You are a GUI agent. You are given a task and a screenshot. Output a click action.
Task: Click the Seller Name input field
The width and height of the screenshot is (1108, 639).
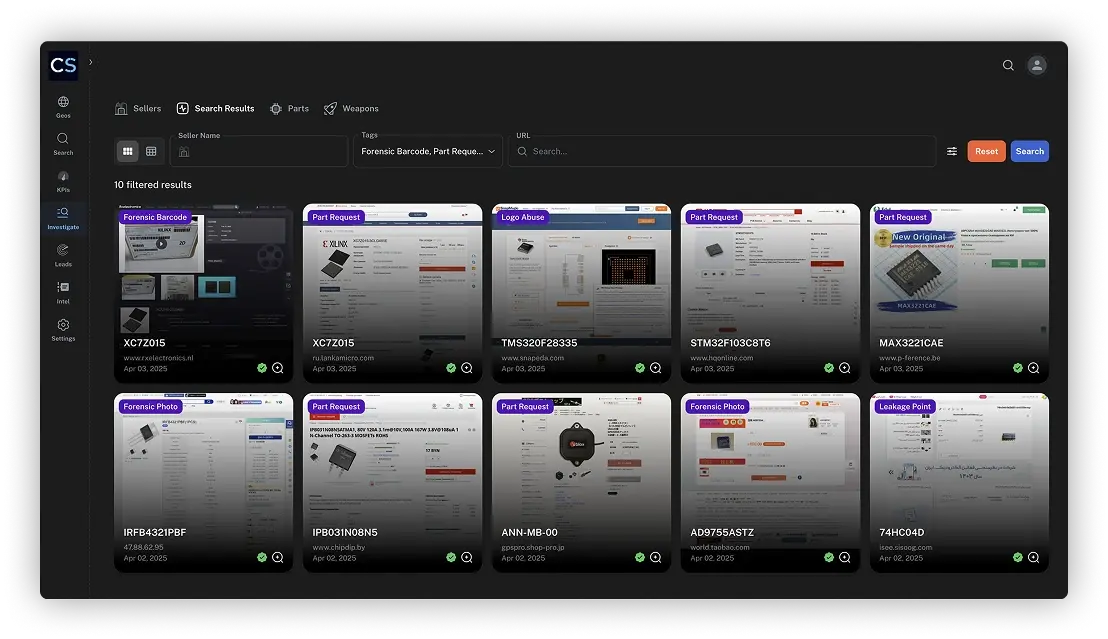pos(259,151)
